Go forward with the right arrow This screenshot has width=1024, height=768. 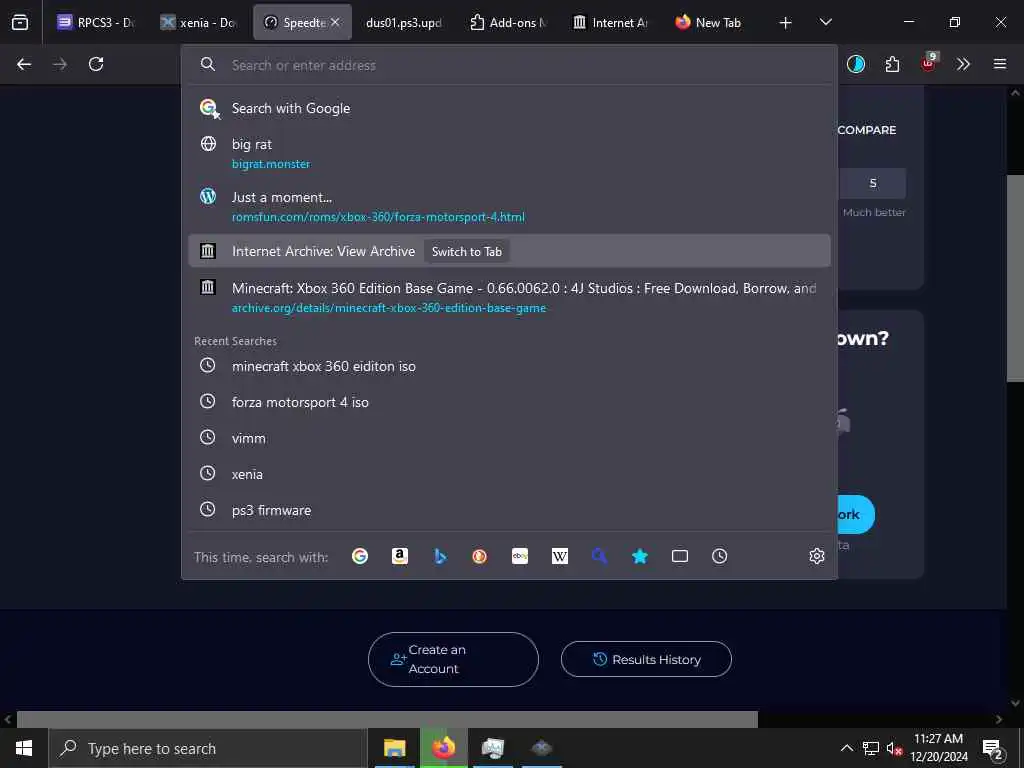click(x=60, y=64)
